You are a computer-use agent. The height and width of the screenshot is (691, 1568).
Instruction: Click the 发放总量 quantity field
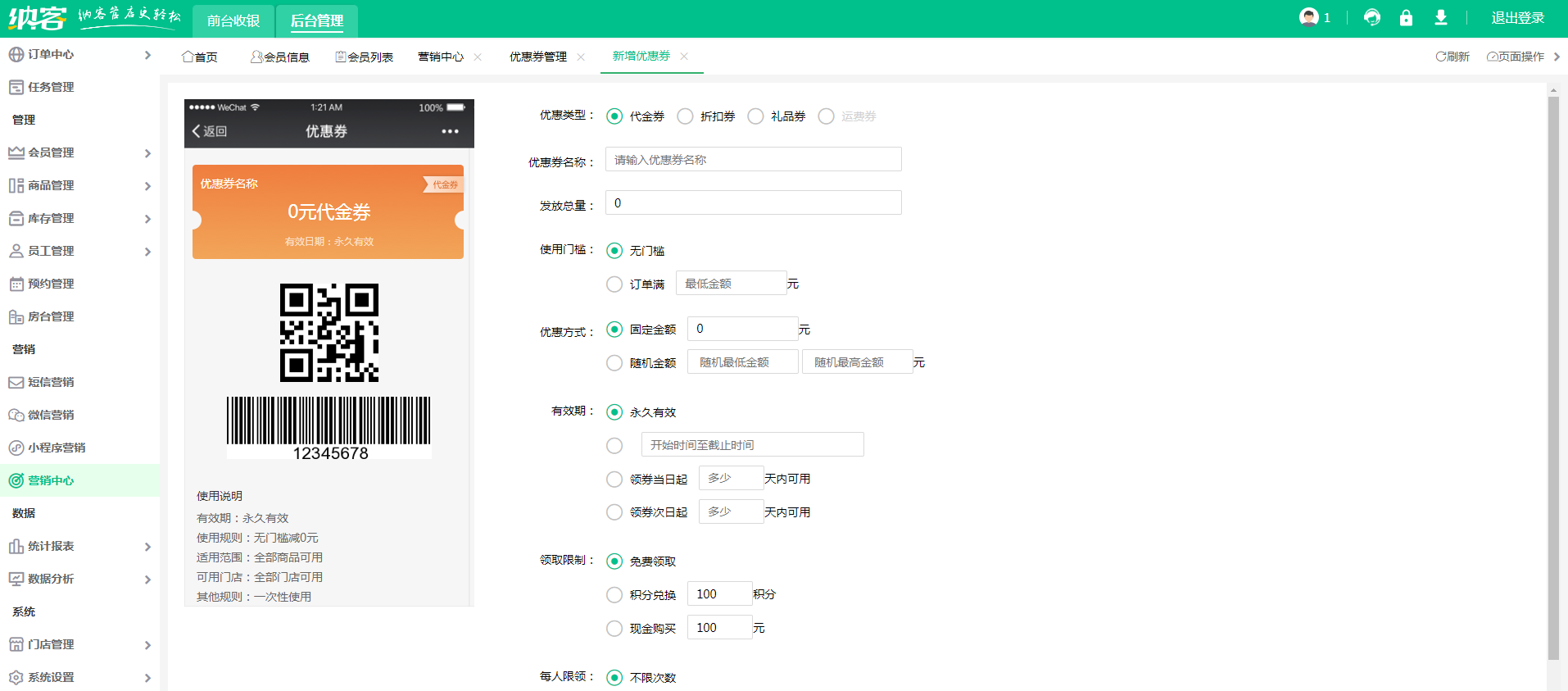[x=753, y=202]
